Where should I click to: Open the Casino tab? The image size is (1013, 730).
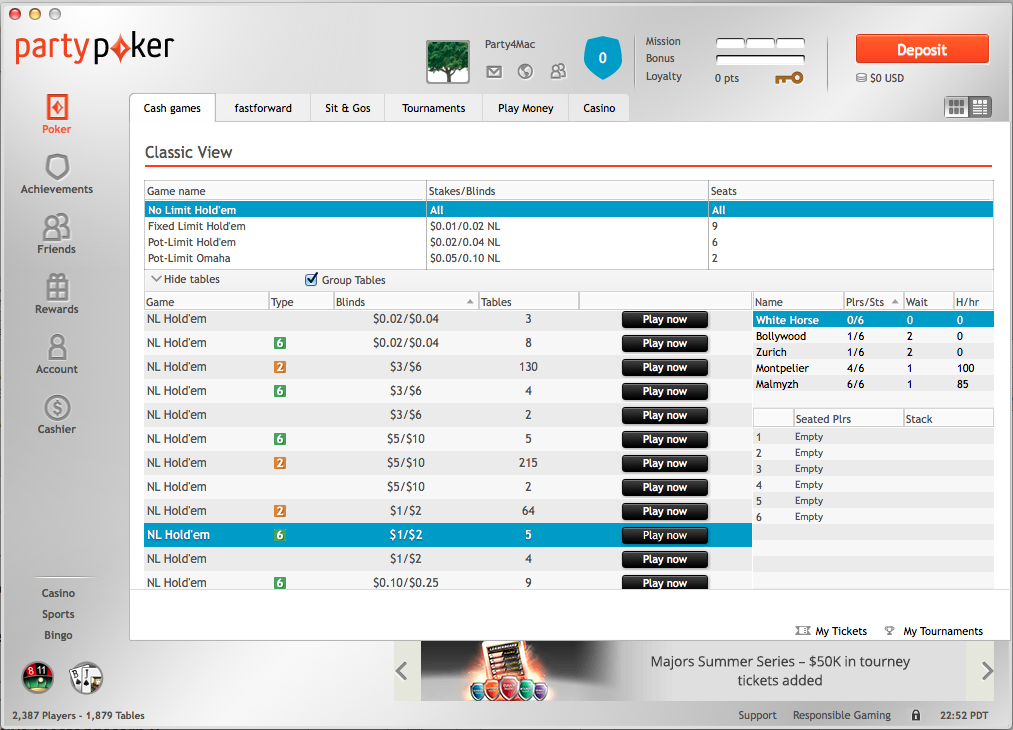[599, 108]
